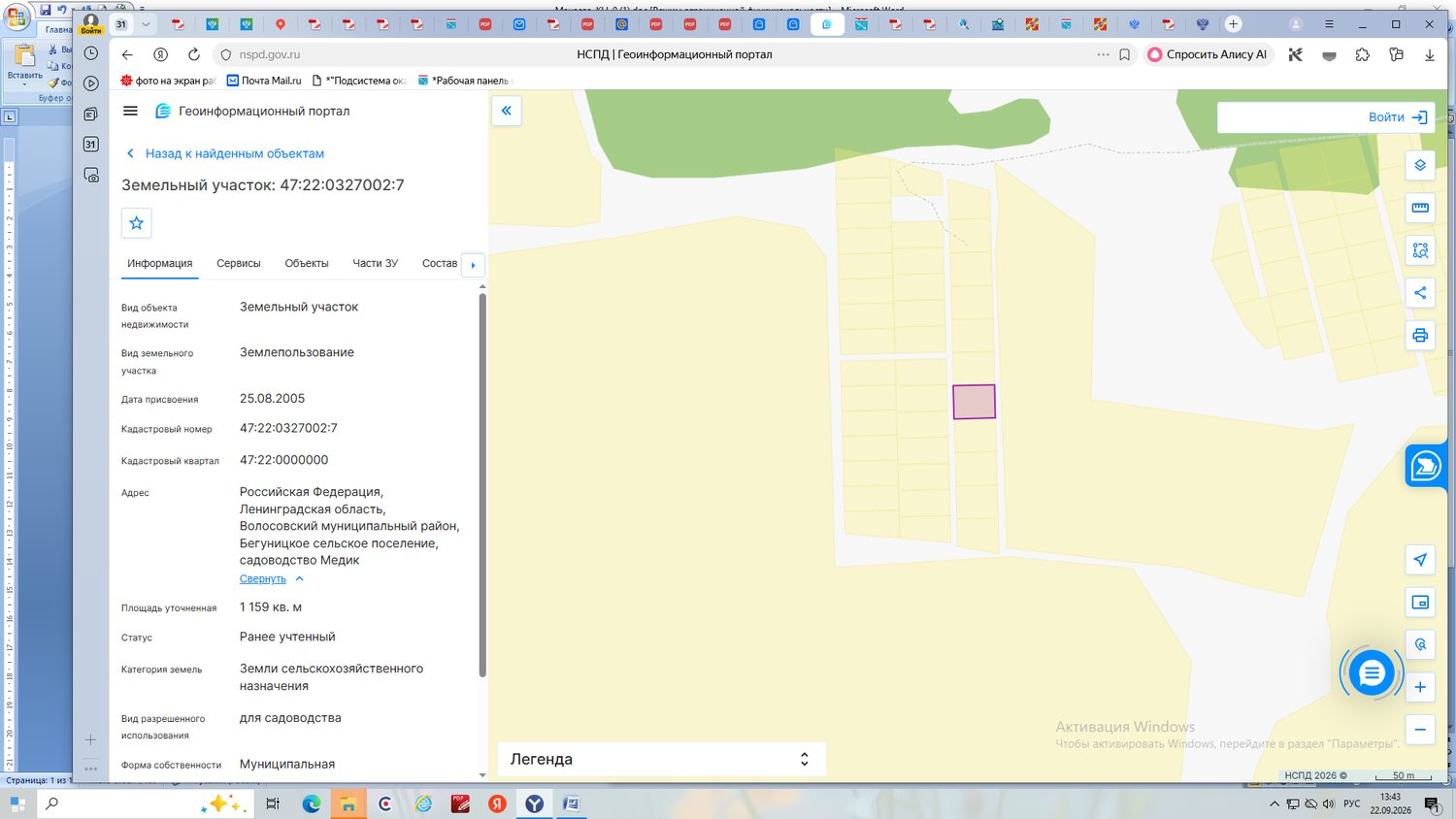
Task: Print the map via printer icon
Action: (1420, 336)
